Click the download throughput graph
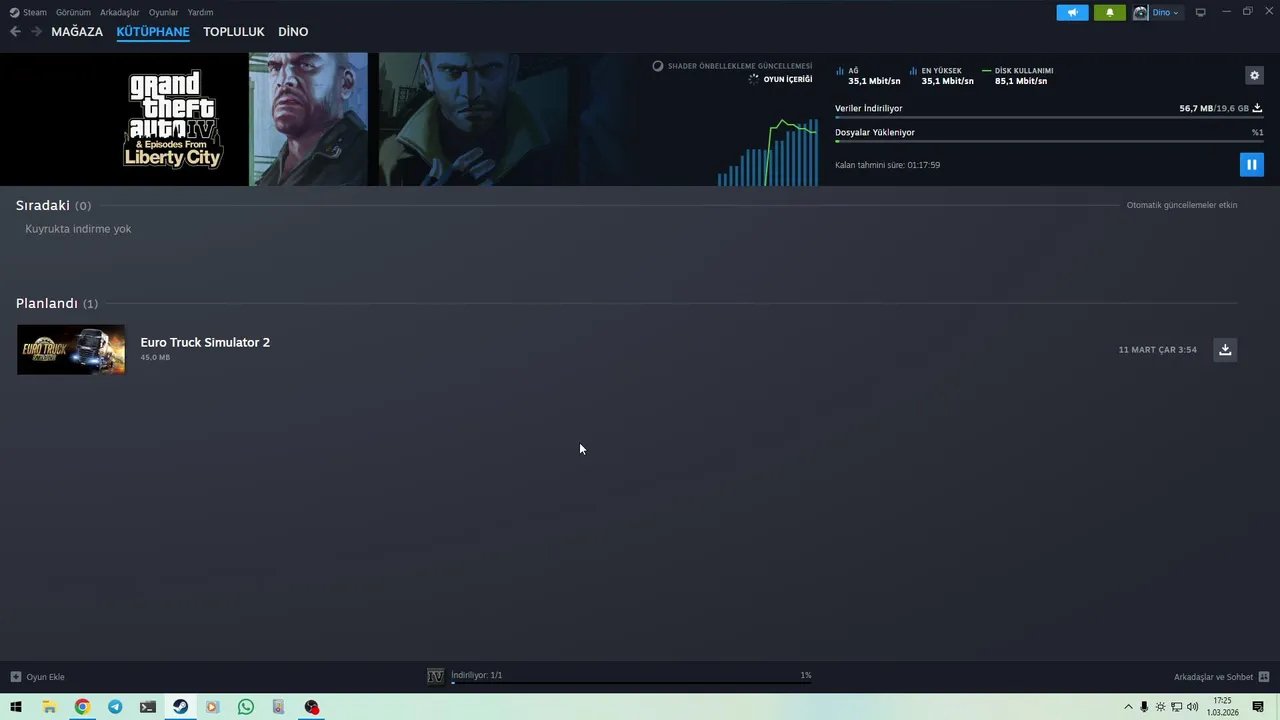This screenshot has width=1280, height=720. tap(768, 150)
